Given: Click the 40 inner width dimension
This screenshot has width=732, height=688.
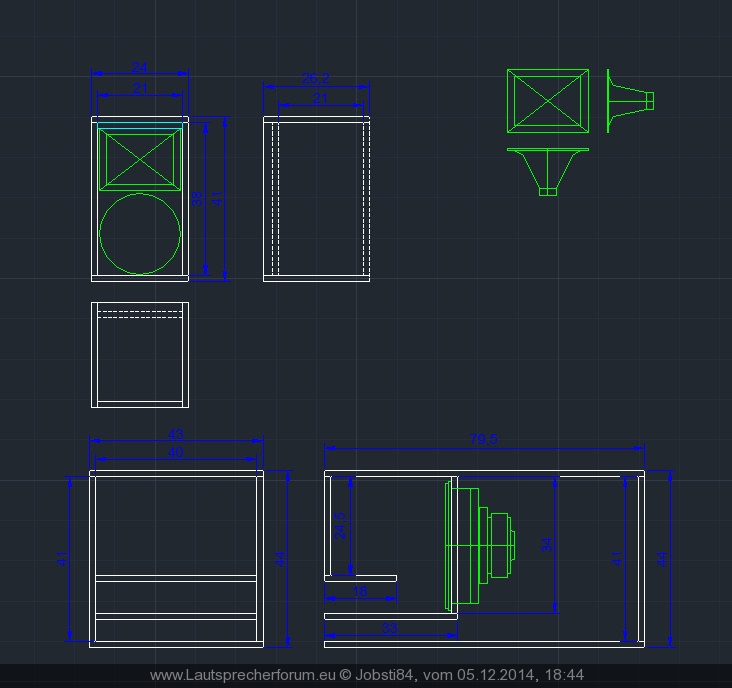Looking at the screenshot, I should point(176,453).
